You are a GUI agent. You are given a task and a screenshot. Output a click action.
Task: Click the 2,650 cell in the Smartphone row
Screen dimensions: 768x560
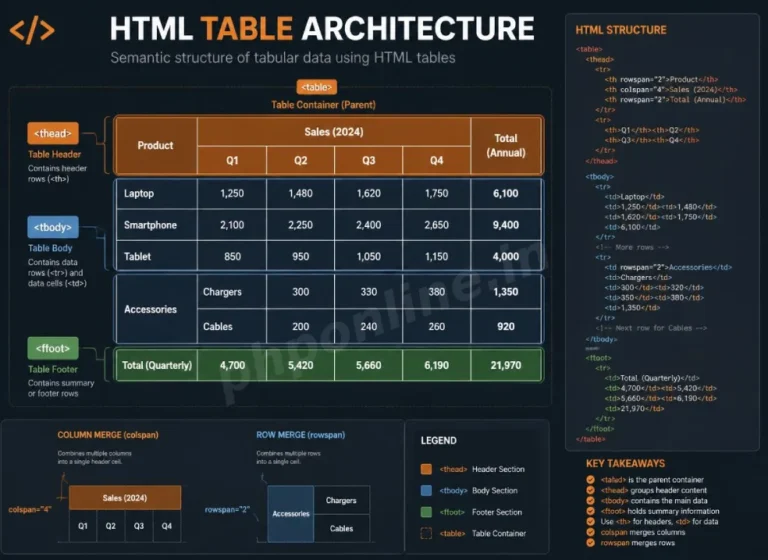(436, 225)
